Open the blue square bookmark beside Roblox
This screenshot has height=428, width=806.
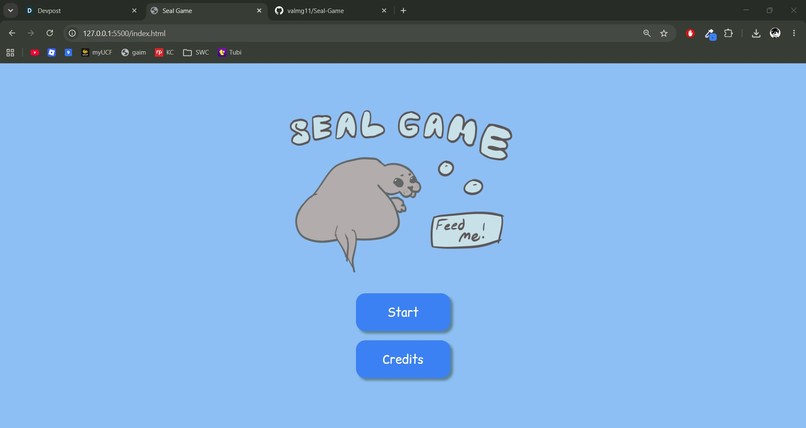[68, 52]
